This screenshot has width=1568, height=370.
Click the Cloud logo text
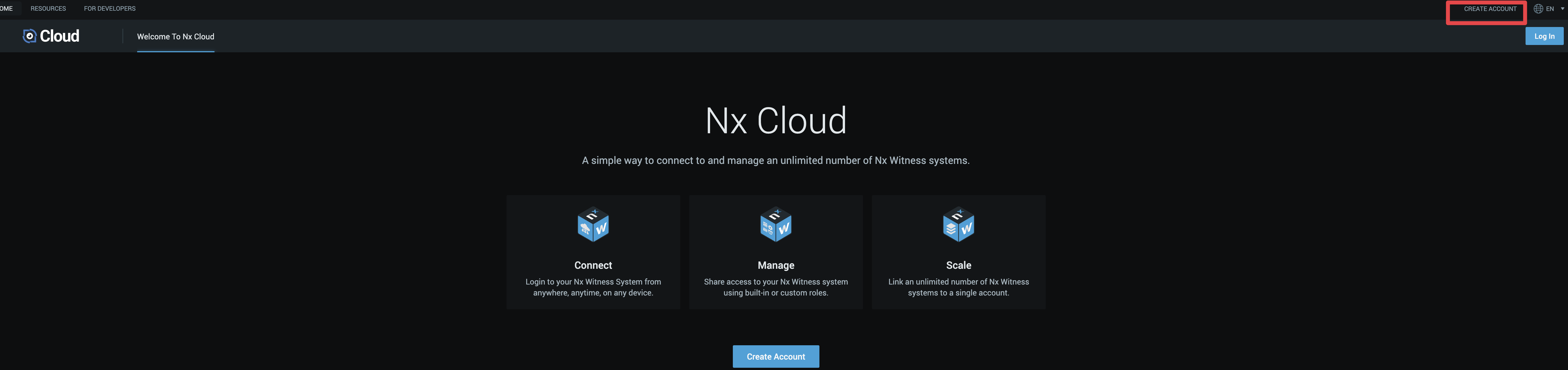[x=60, y=37]
